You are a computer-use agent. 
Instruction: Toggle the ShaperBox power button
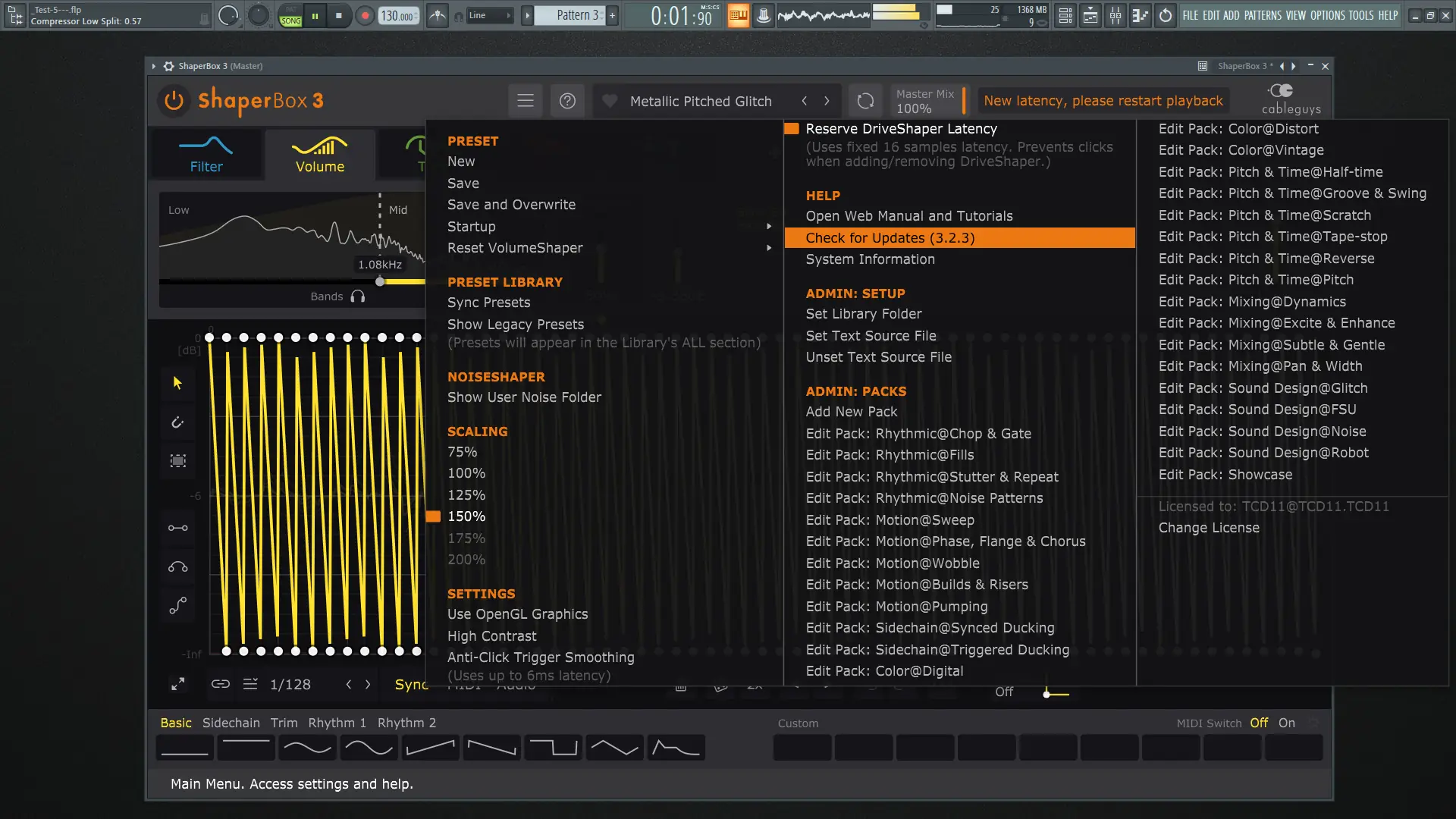[x=174, y=101]
